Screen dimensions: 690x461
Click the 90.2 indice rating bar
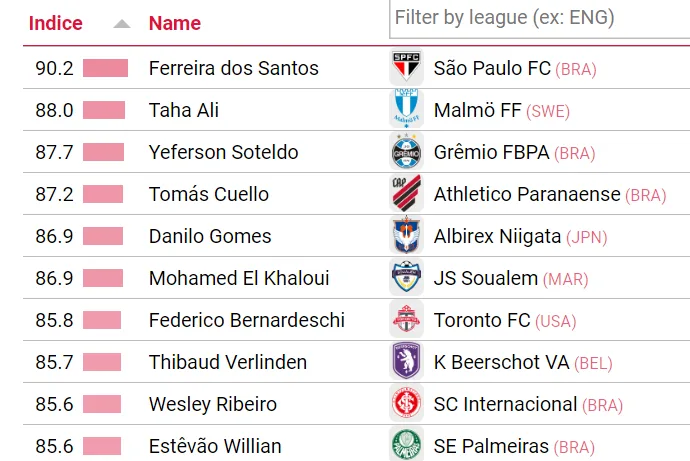click(105, 68)
